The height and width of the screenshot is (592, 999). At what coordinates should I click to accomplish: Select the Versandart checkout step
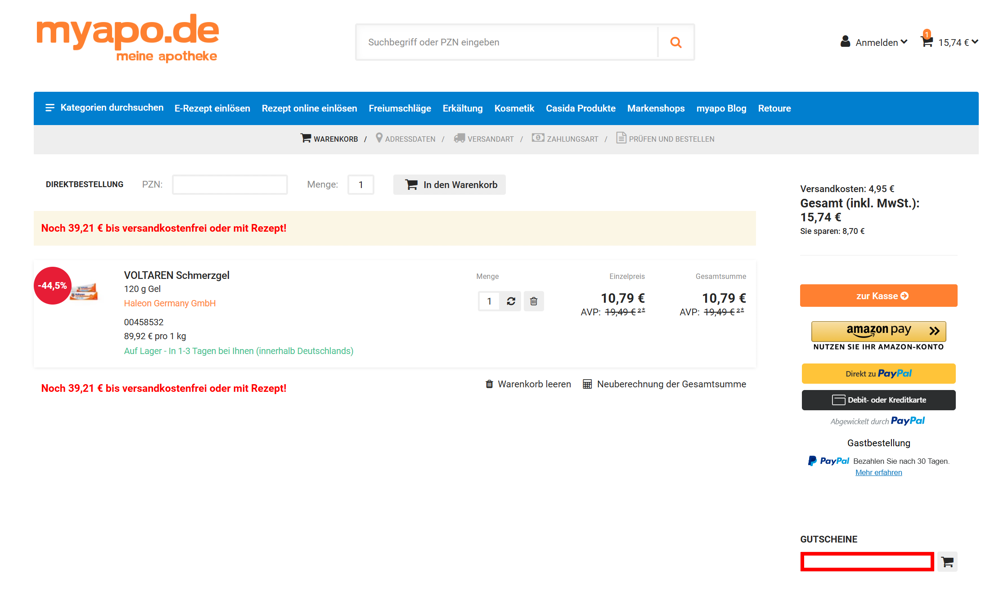(x=484, y=138)
